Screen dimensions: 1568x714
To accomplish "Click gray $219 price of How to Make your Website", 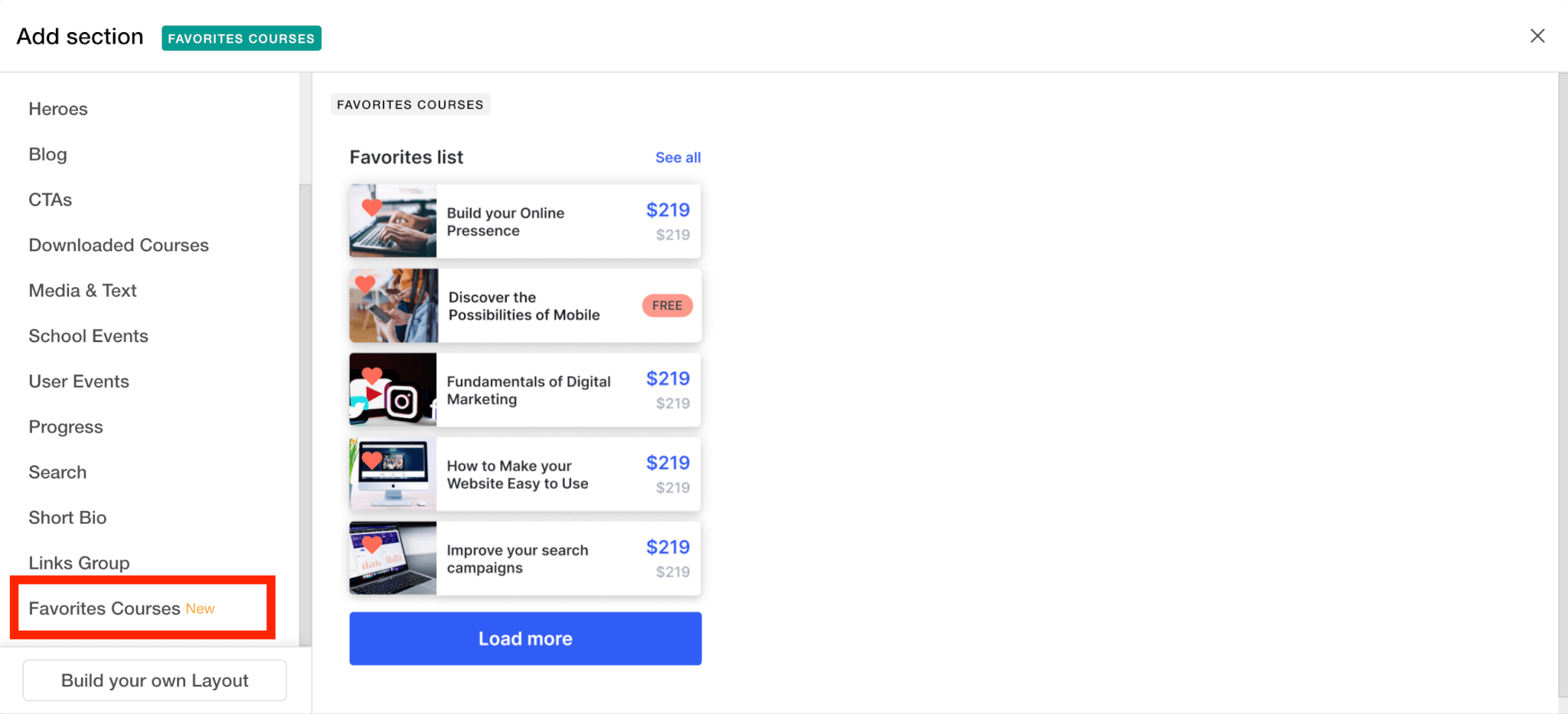I will [672, 487].
